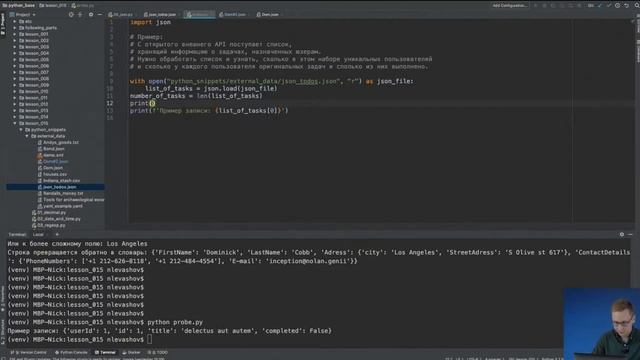This screenshot has width=640, height=360.
Task: Hide the Project panel with the minus icon
Action: [100, 14]
